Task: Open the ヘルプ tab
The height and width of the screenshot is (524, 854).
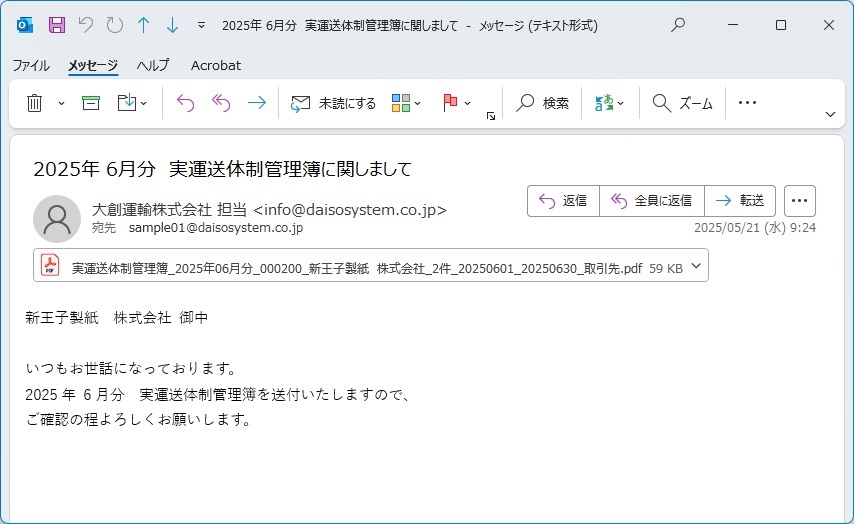Action: coord(152,65)
